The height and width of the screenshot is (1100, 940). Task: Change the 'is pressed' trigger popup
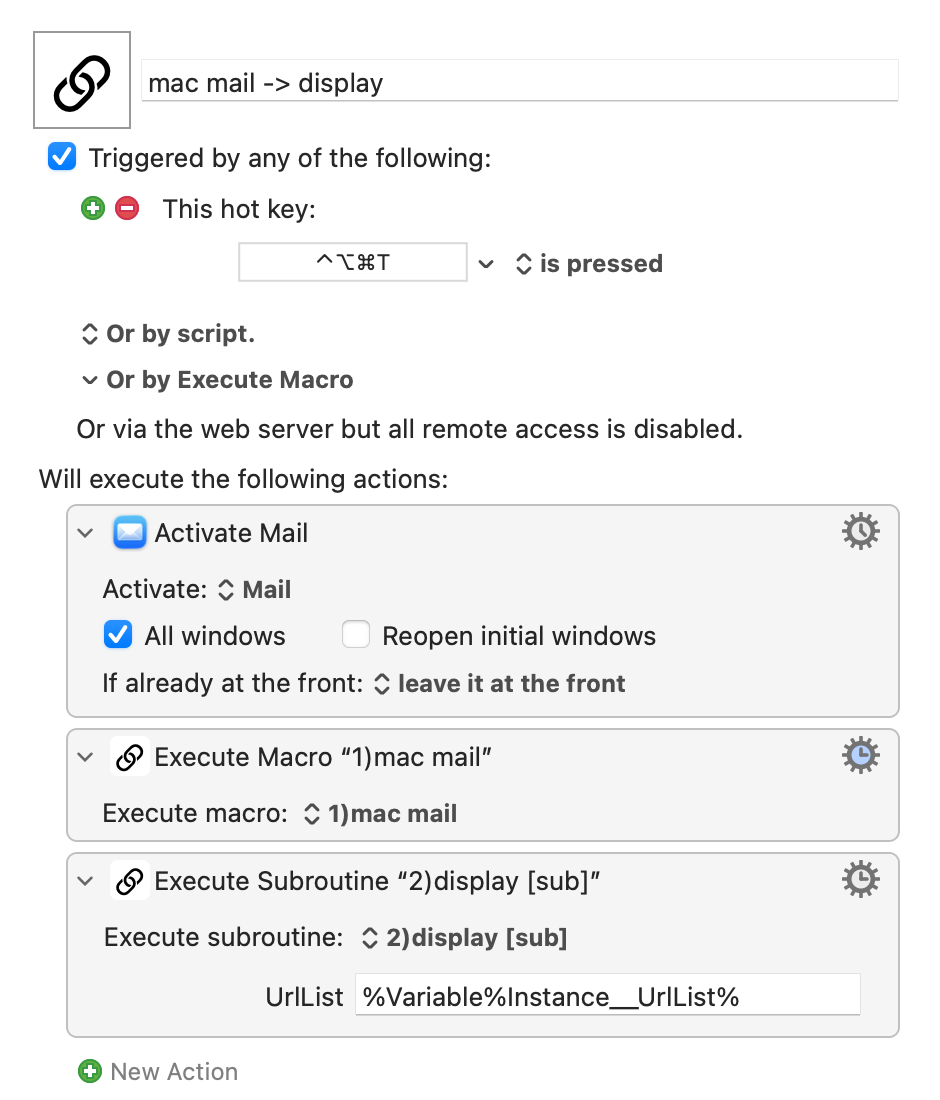[589, 264]
